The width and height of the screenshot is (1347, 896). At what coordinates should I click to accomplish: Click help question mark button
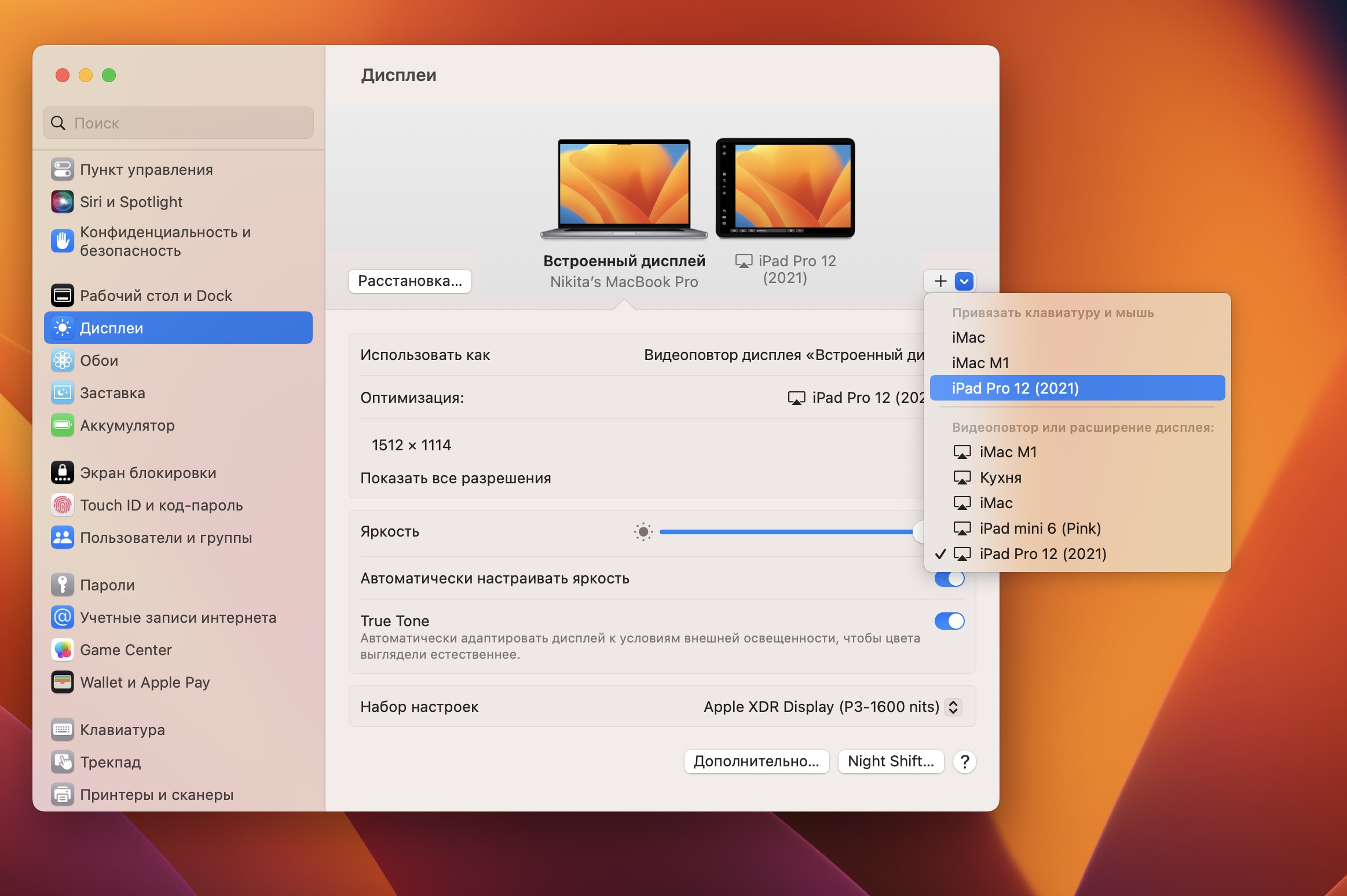[x=964, y=761]
